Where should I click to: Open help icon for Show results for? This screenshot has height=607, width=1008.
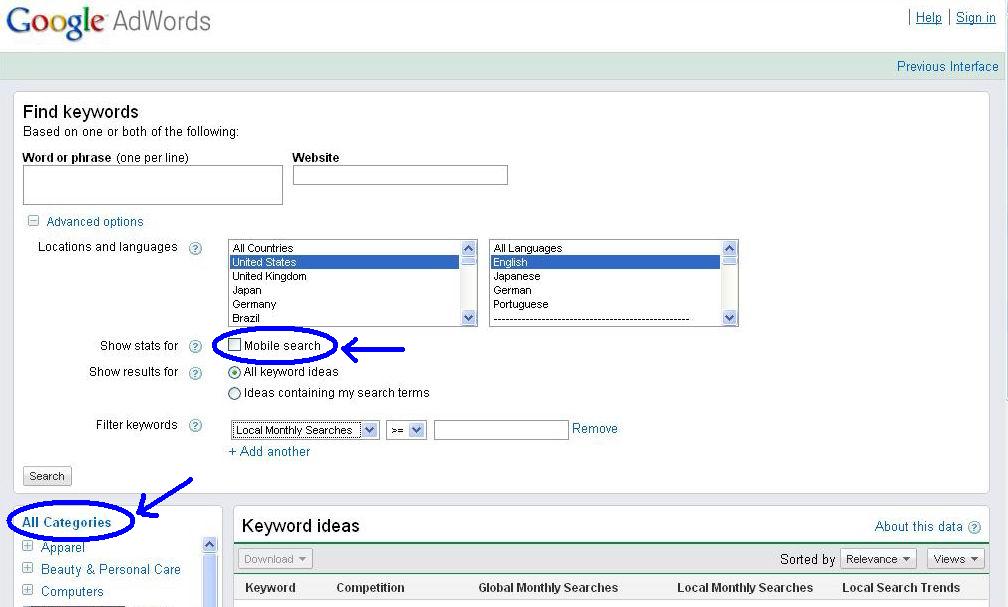195,373
